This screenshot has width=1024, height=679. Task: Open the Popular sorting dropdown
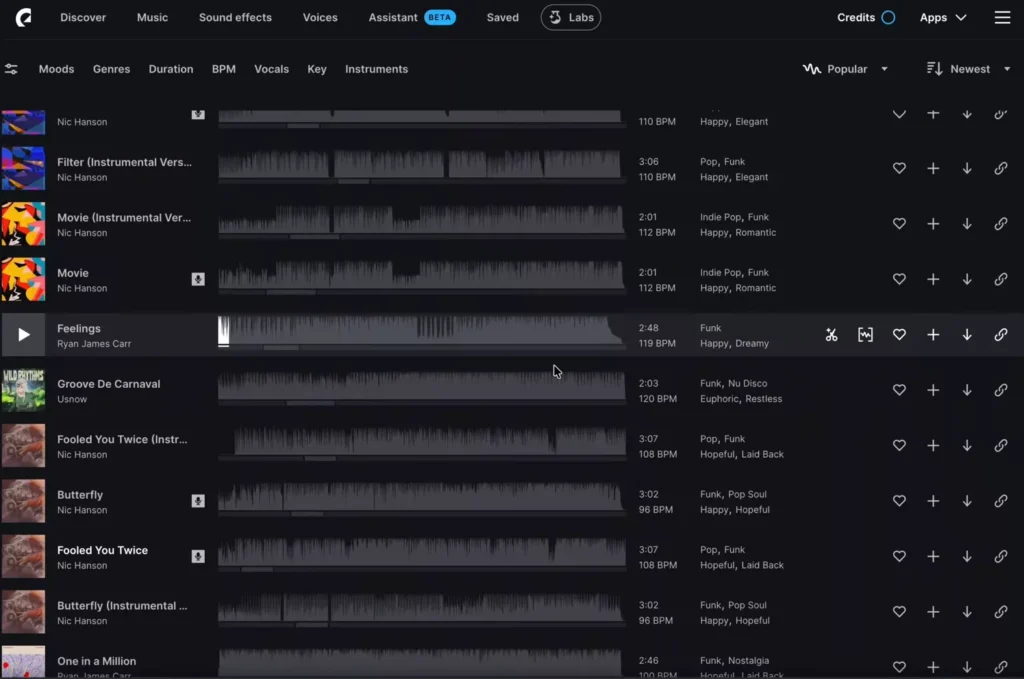point(846,69)
